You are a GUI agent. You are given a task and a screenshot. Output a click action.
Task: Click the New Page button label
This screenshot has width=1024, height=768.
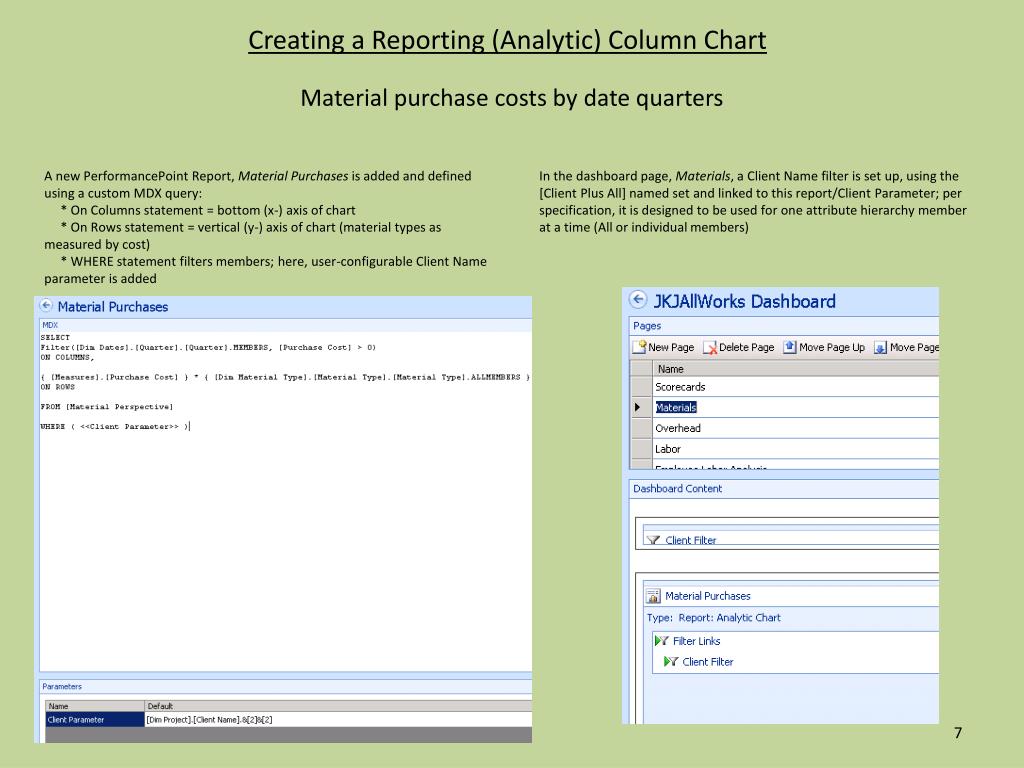click(x=671, y=347)
